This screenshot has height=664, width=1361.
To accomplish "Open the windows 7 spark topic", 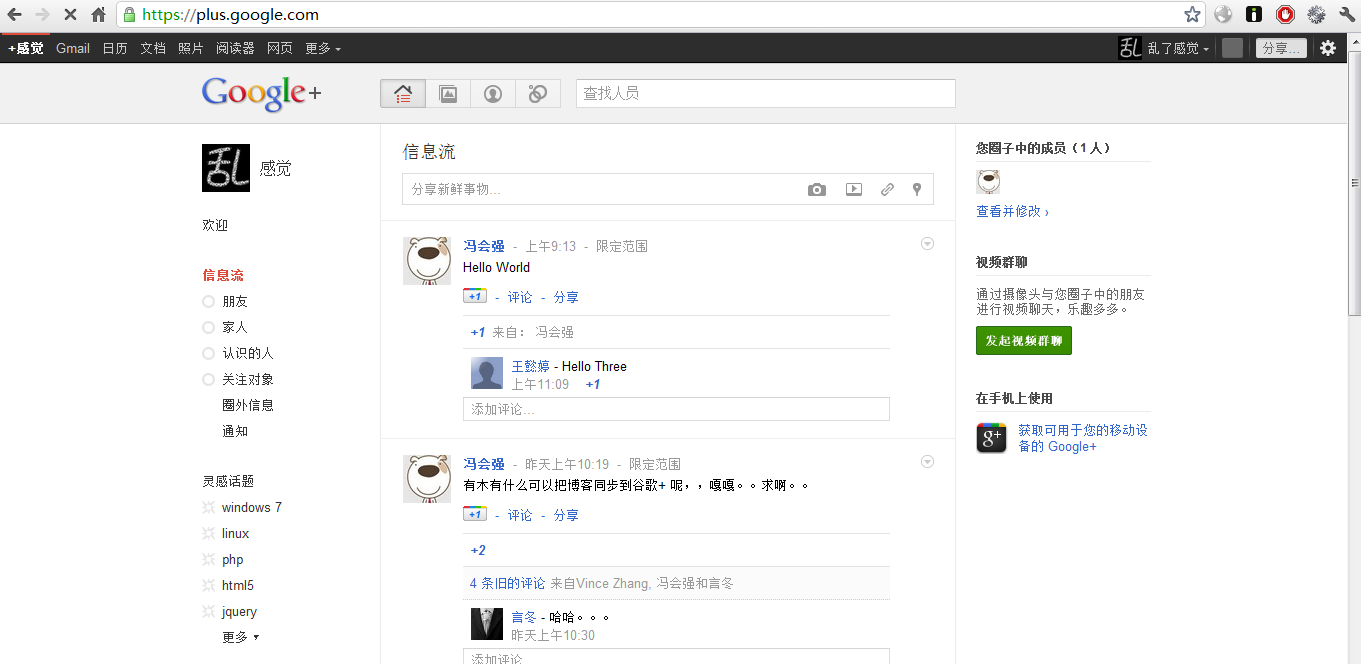I will 251,507.
